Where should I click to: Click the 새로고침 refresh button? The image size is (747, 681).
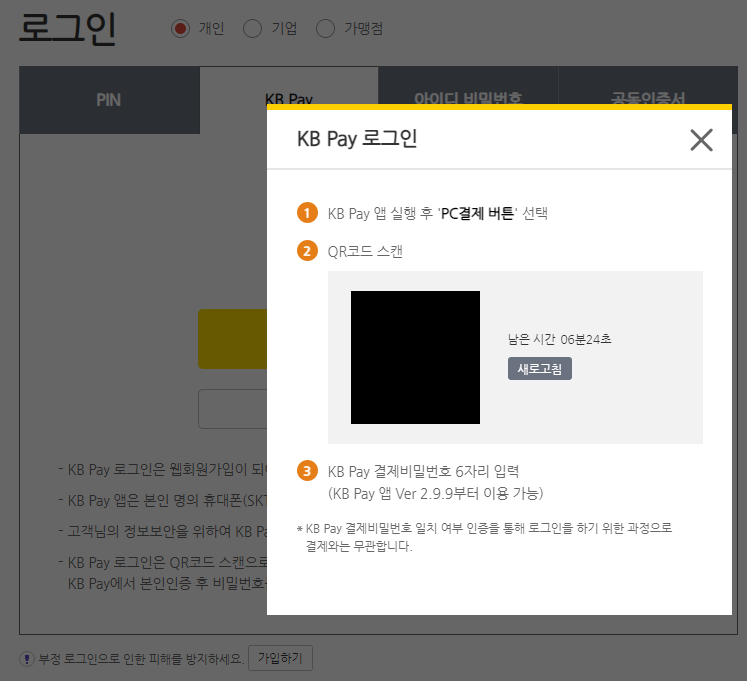[540, 368]
